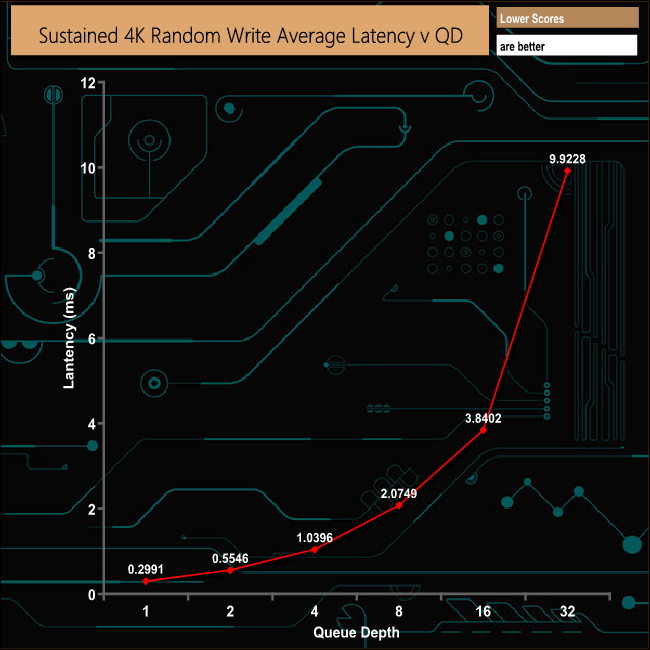Click the y-axis tick label 0
The width and height of the screenshot is (650, 650).
(92, 595)
